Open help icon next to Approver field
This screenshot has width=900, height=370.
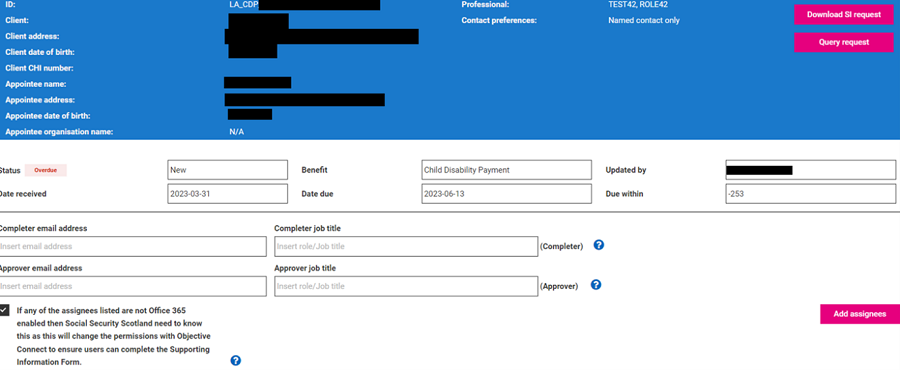tap(596, 285)
